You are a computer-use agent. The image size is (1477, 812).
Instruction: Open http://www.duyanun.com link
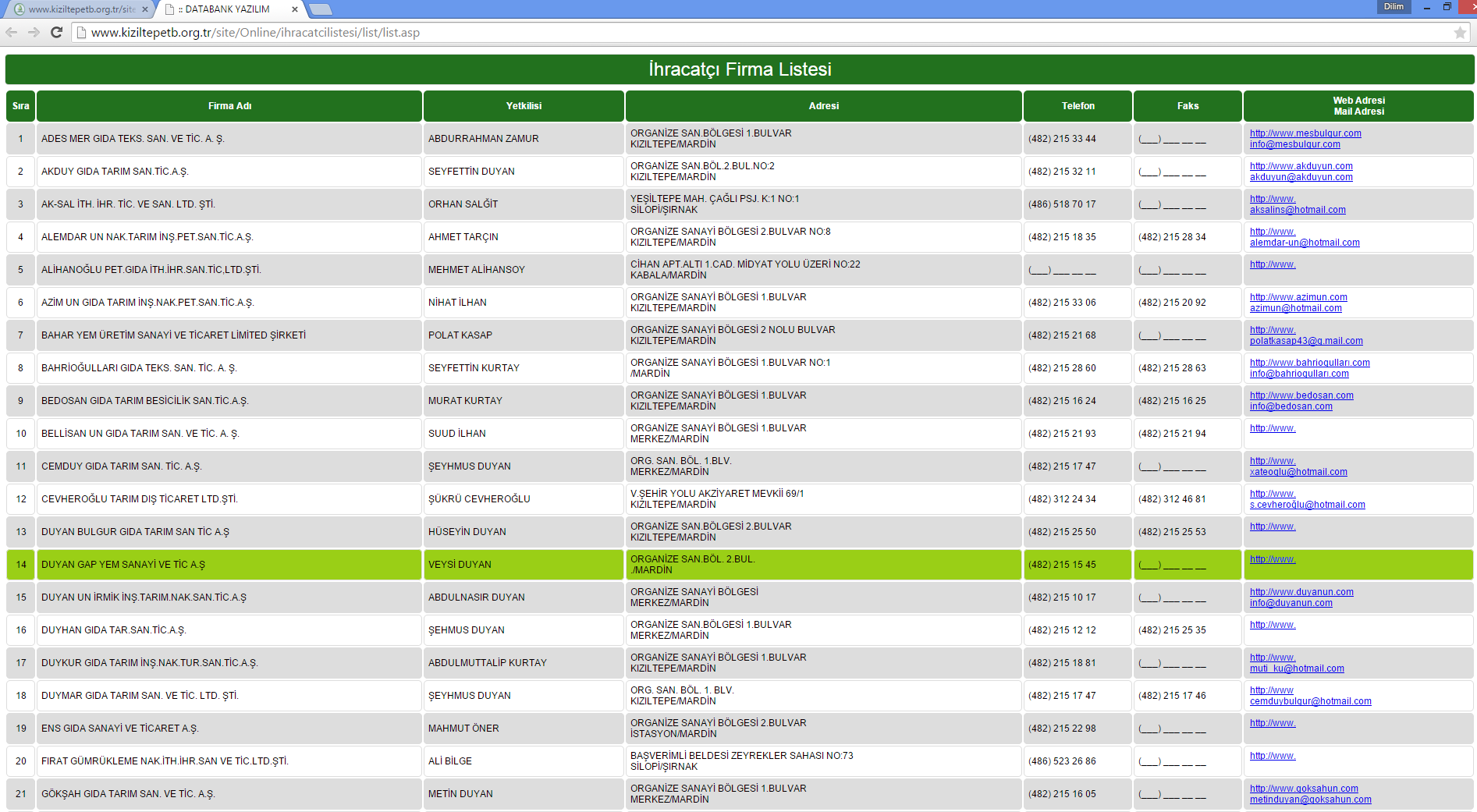1301,592
